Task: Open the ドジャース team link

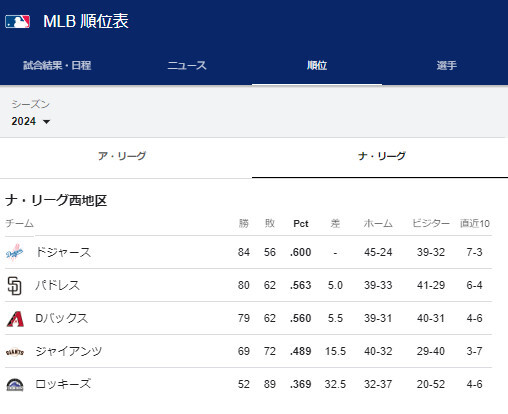Action: click(x=63, y=252)
